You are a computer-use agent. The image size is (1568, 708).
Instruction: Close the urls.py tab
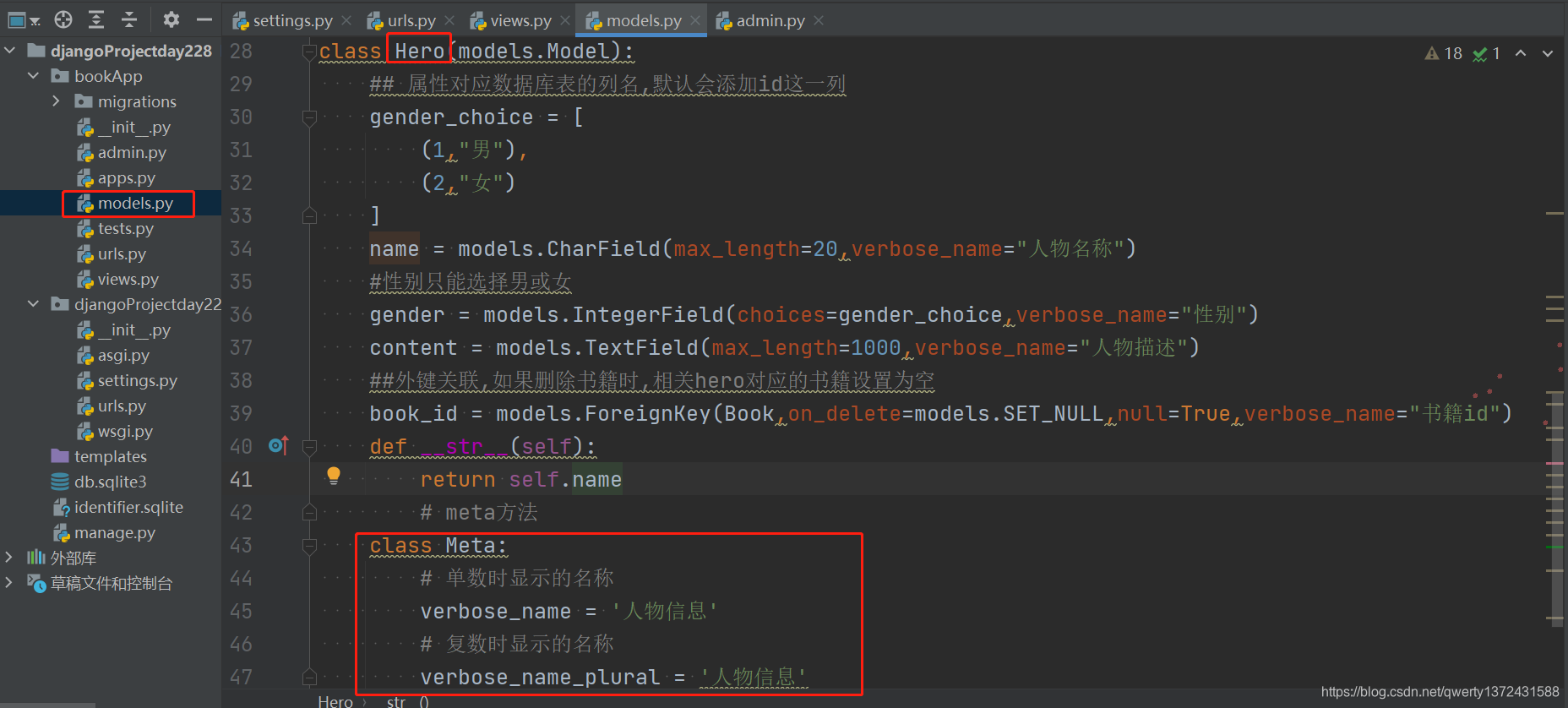point(449,20)
